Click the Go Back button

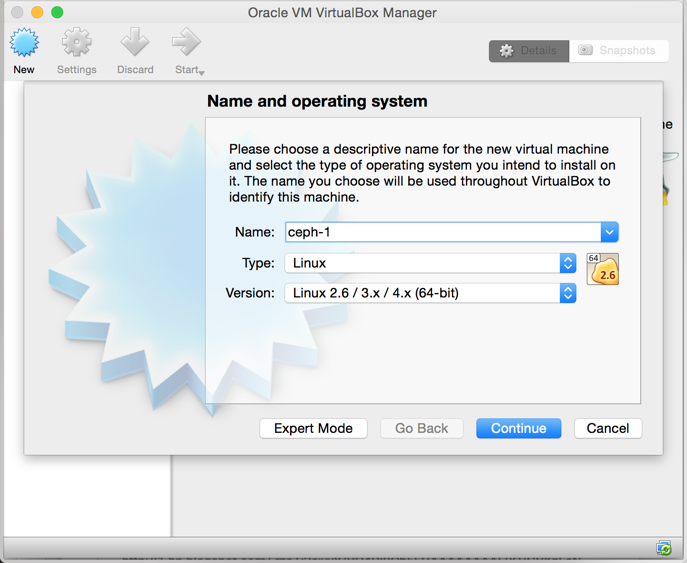pos(421,428)
